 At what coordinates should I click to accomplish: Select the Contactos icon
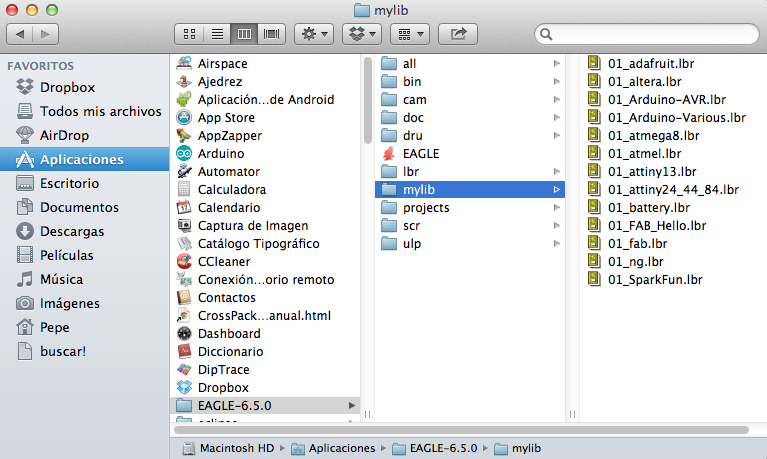(184, 298)
